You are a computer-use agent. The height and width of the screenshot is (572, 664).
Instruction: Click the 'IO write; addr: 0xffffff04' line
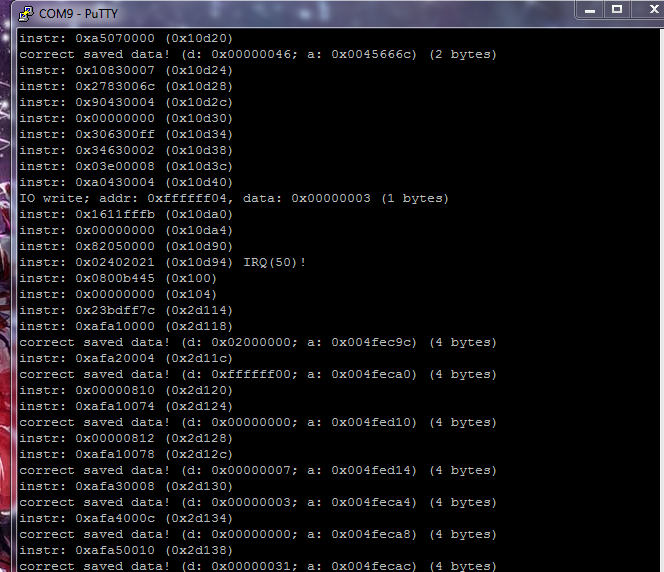(234, 199)
